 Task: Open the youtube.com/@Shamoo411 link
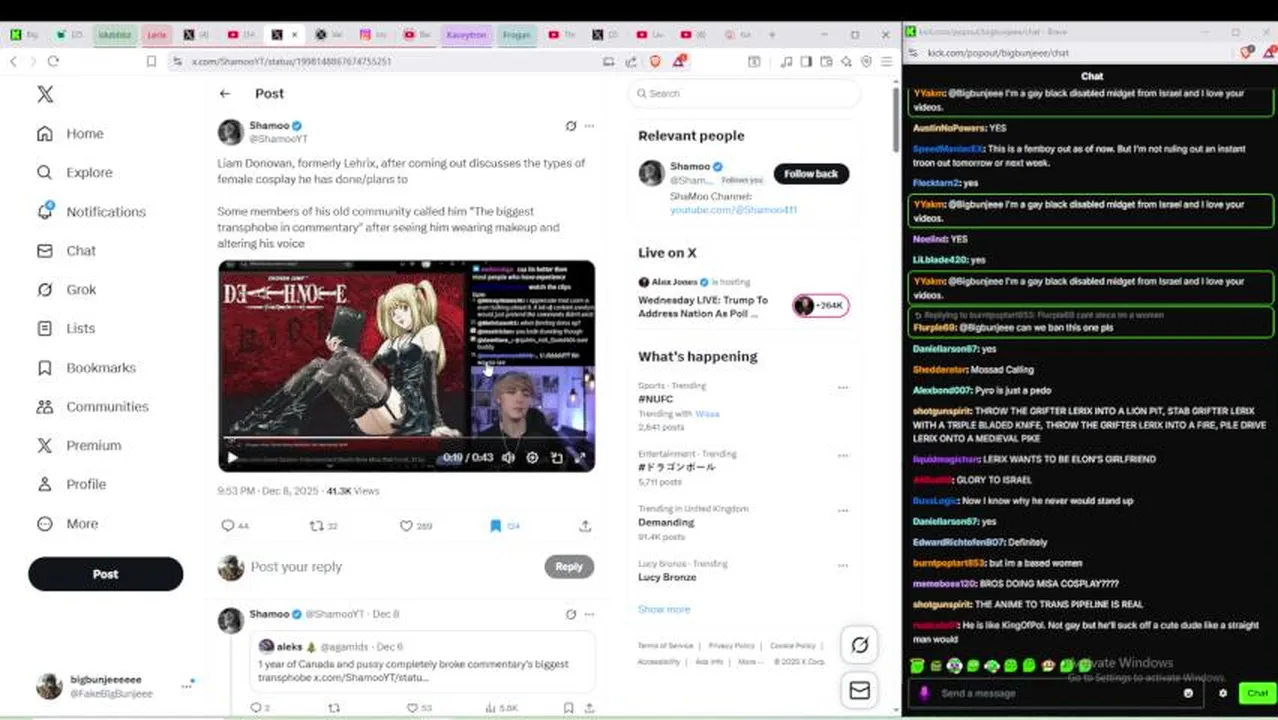coord(733,210)
